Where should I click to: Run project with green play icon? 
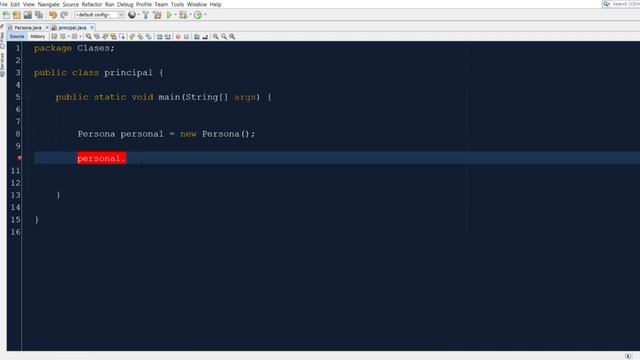pos(169,15)
